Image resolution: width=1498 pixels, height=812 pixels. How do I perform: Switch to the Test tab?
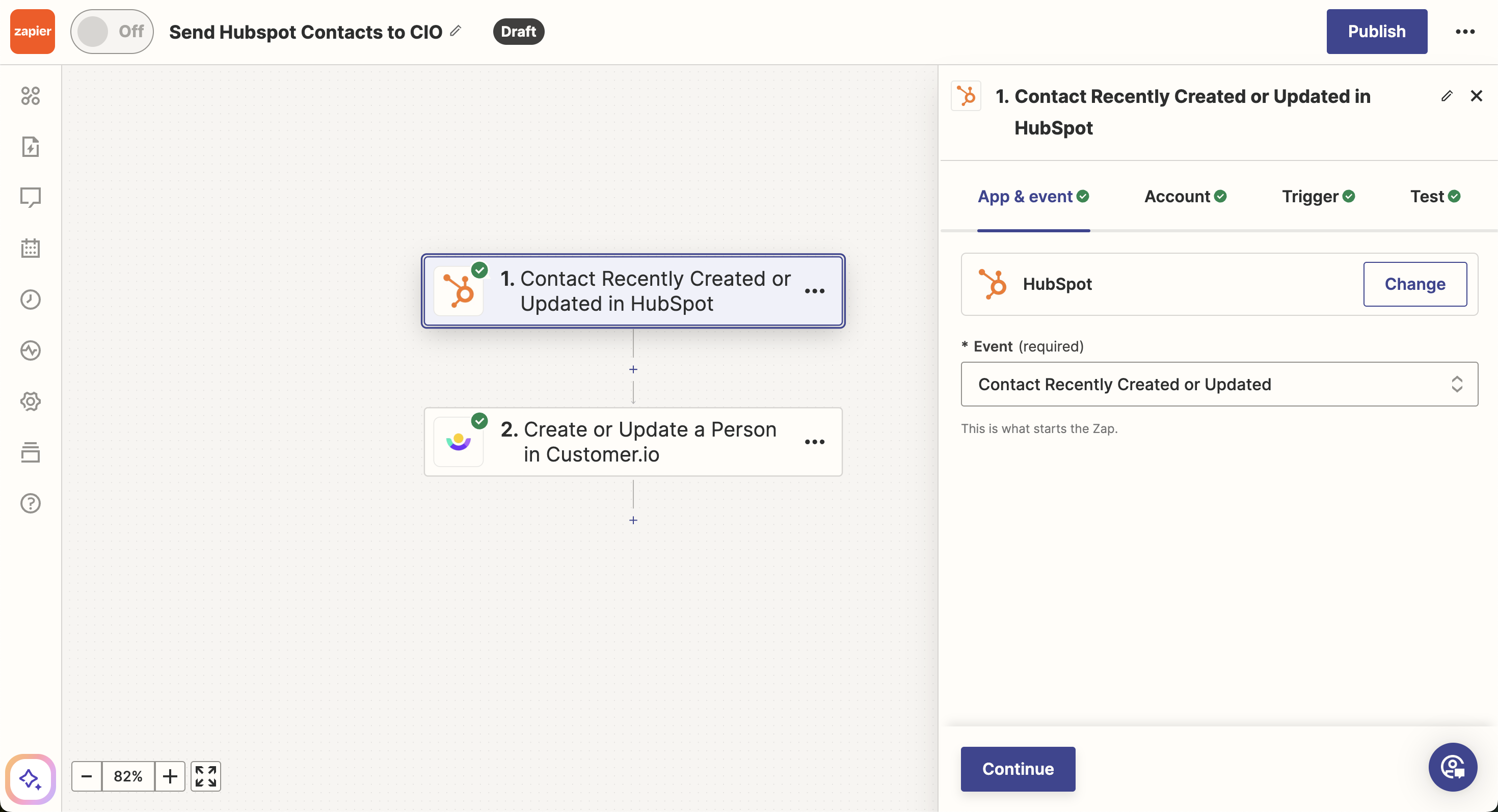point(1435,197)
